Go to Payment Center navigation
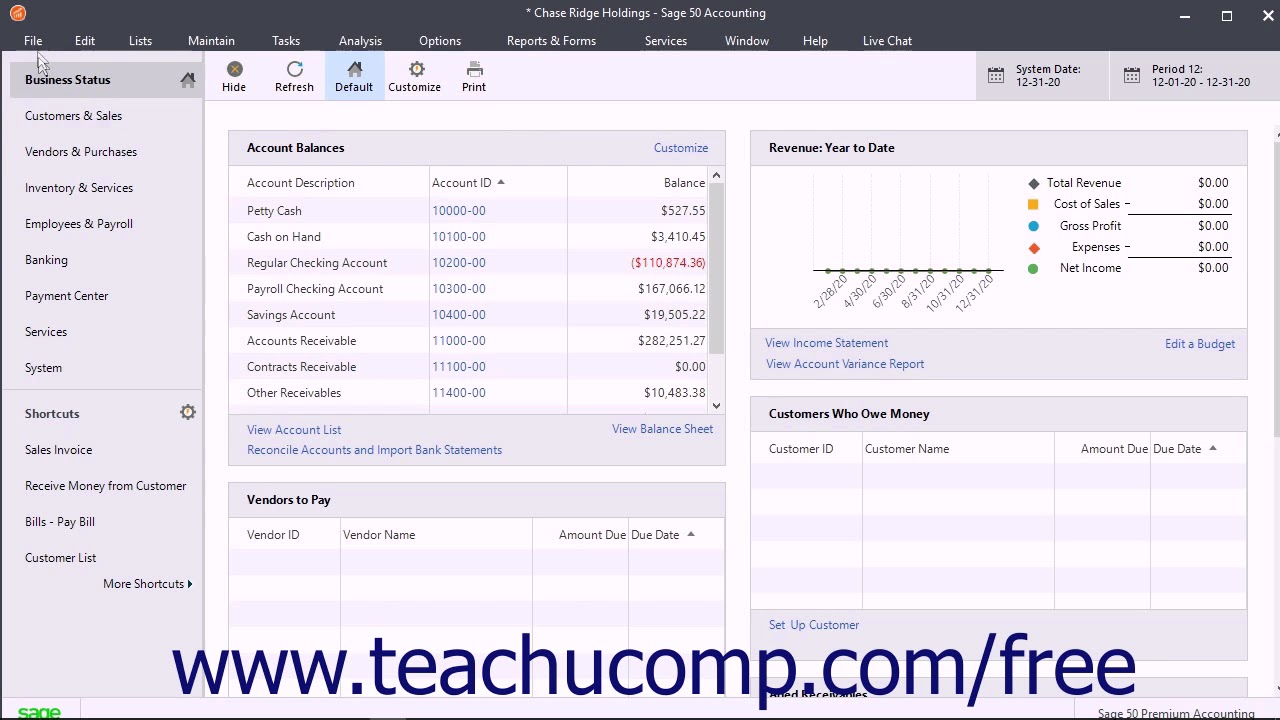The width and height of the screenshot is (1280, 720). click(67, 296)
